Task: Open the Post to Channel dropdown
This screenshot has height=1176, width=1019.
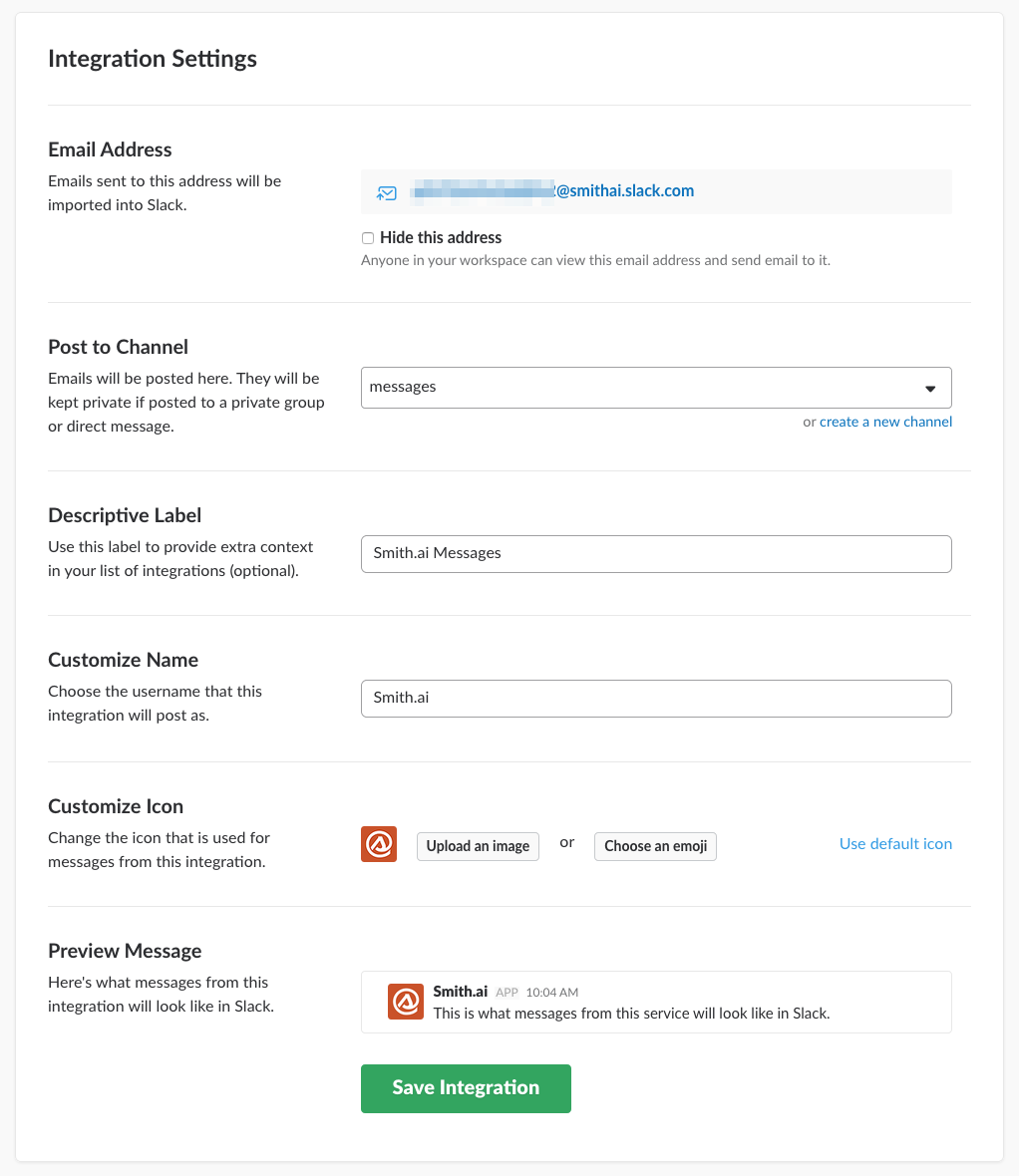Action: coord(656,388)
